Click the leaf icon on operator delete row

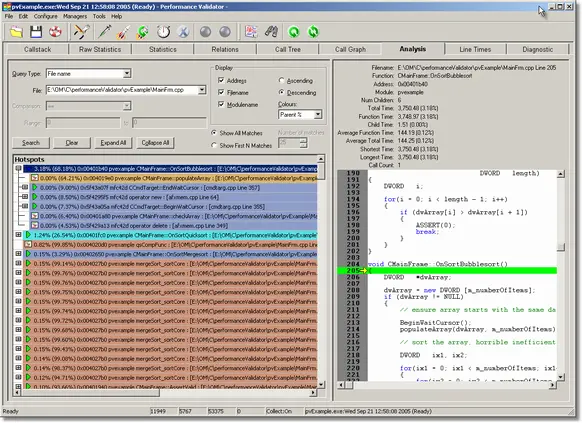(x=35, y=225)
